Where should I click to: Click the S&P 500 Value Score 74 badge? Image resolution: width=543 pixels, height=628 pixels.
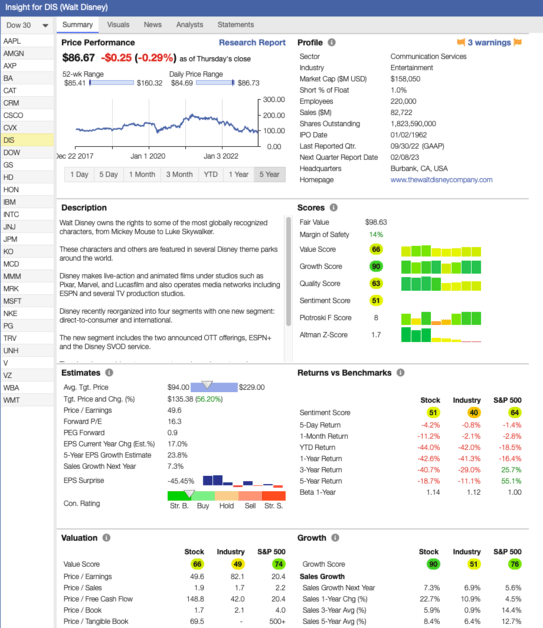tap(278, 564)
